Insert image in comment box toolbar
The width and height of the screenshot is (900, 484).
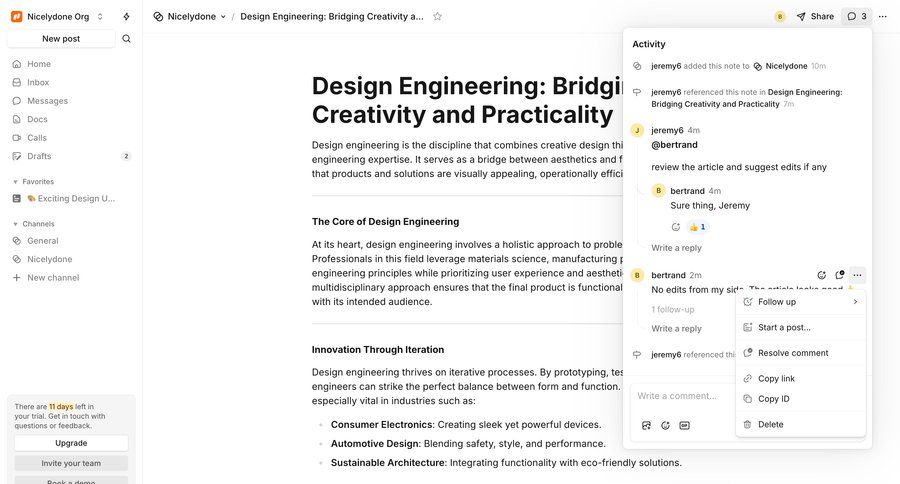pos(646,425)
